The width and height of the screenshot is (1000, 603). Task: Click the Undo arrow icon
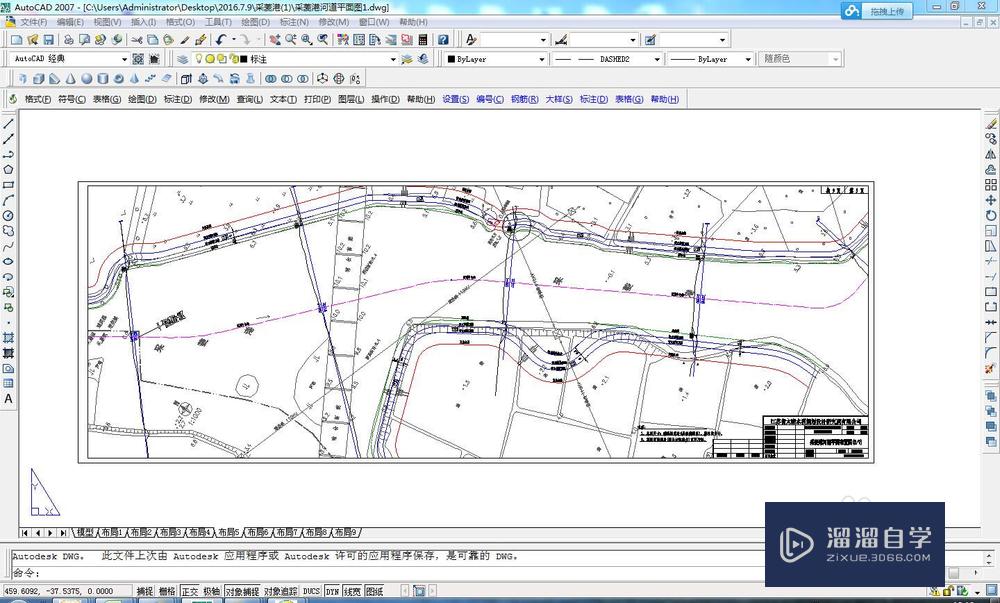221,40
